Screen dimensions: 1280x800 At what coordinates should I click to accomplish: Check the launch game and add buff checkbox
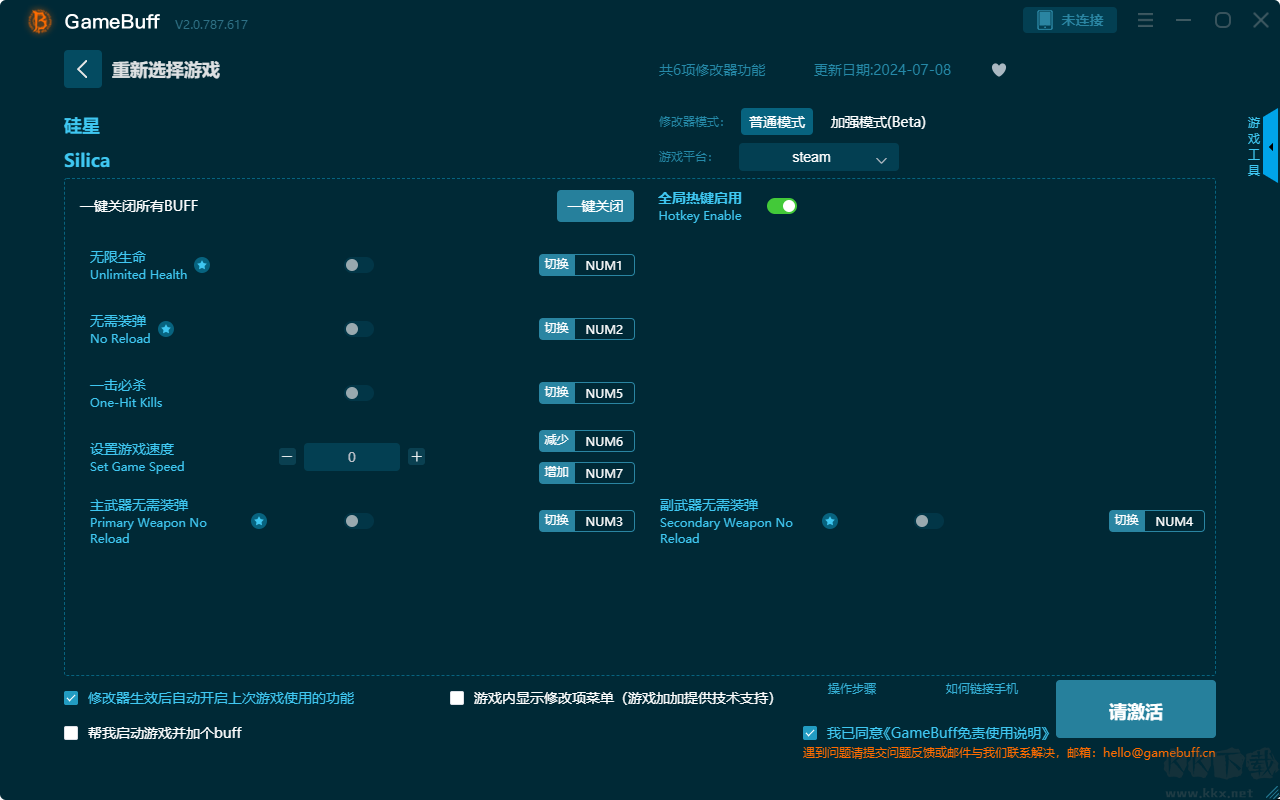click(71, 733)
